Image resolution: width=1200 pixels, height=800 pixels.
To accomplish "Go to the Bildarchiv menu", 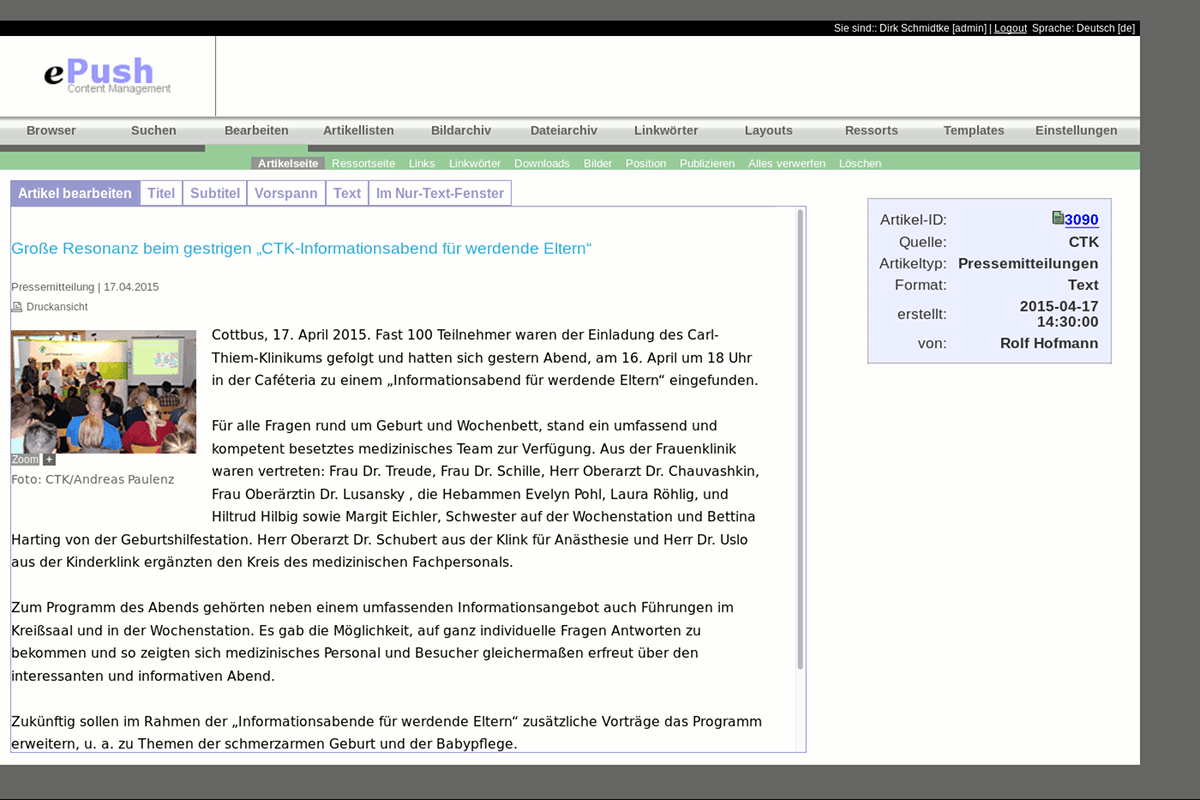I will [461, 131].
